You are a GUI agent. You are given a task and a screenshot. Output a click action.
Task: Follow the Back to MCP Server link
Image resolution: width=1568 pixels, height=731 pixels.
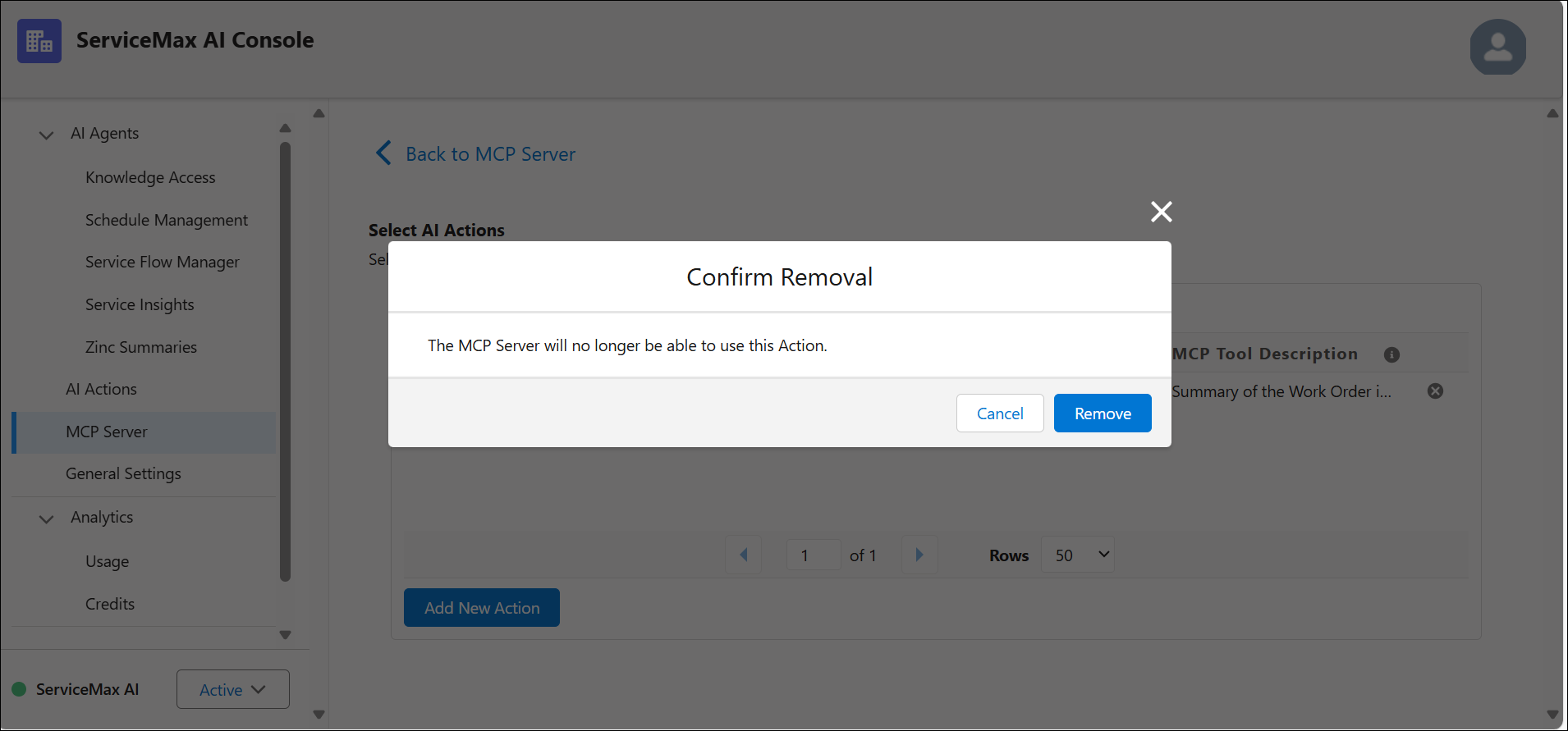pos(490,154)
